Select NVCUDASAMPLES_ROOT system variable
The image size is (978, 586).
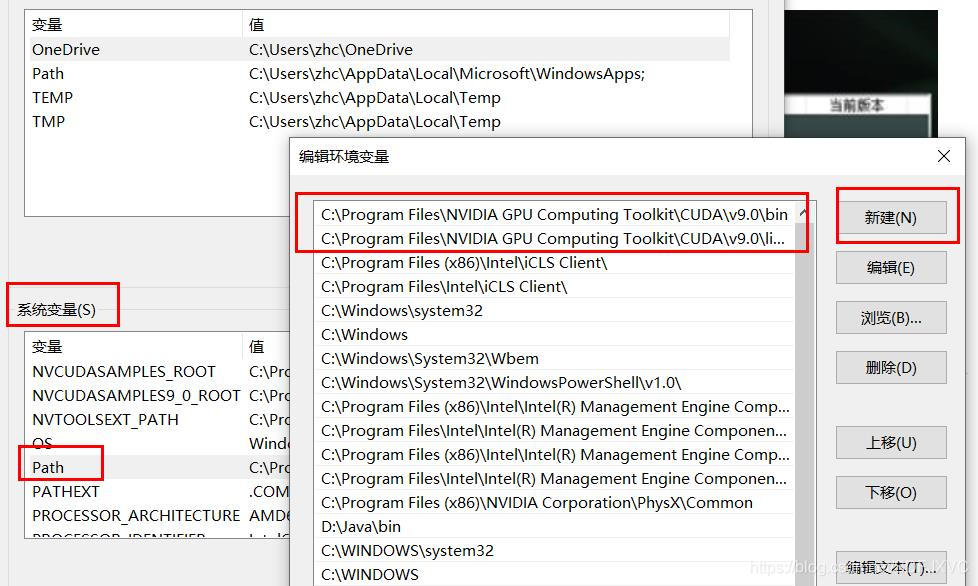coord(160,372)
